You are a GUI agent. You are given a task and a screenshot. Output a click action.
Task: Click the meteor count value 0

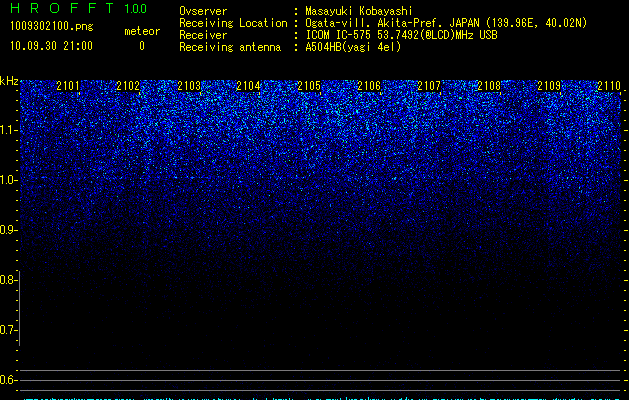point(142,46)
